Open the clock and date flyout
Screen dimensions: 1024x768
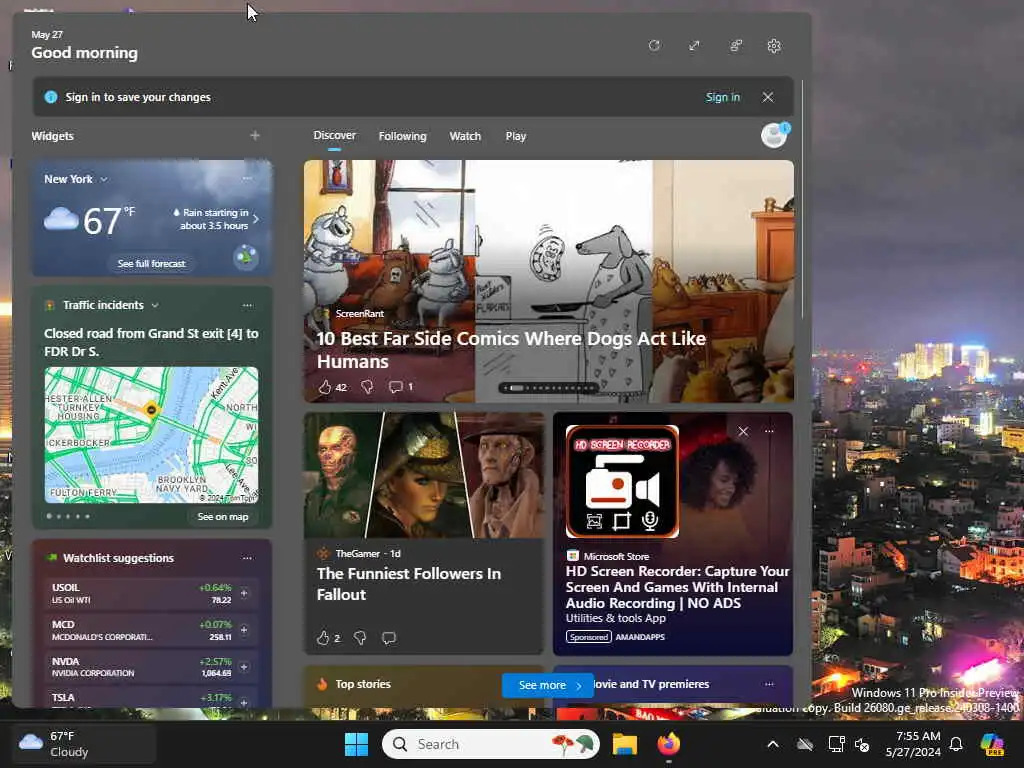[913, 744]
